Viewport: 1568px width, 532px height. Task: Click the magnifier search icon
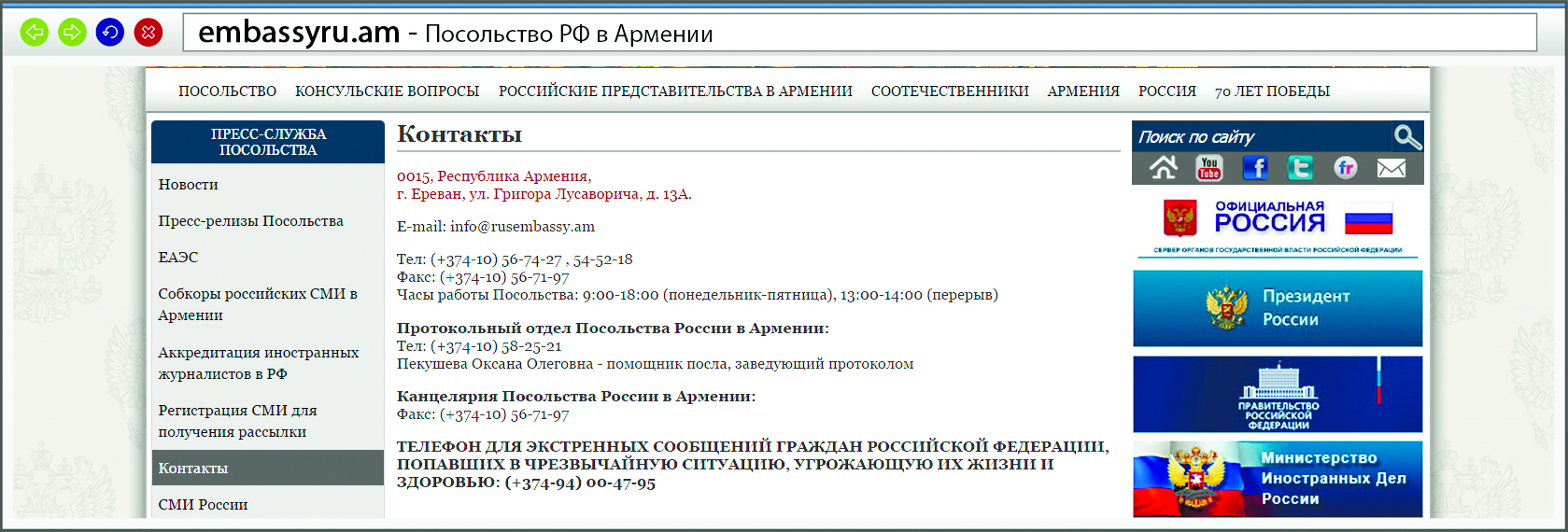(x=1407, y=137)
